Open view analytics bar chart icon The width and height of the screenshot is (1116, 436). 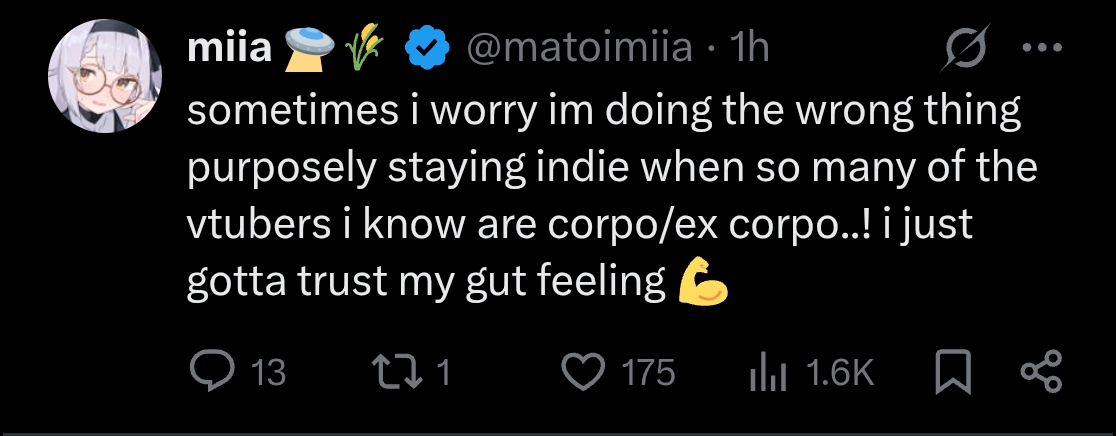pos(768,373)
